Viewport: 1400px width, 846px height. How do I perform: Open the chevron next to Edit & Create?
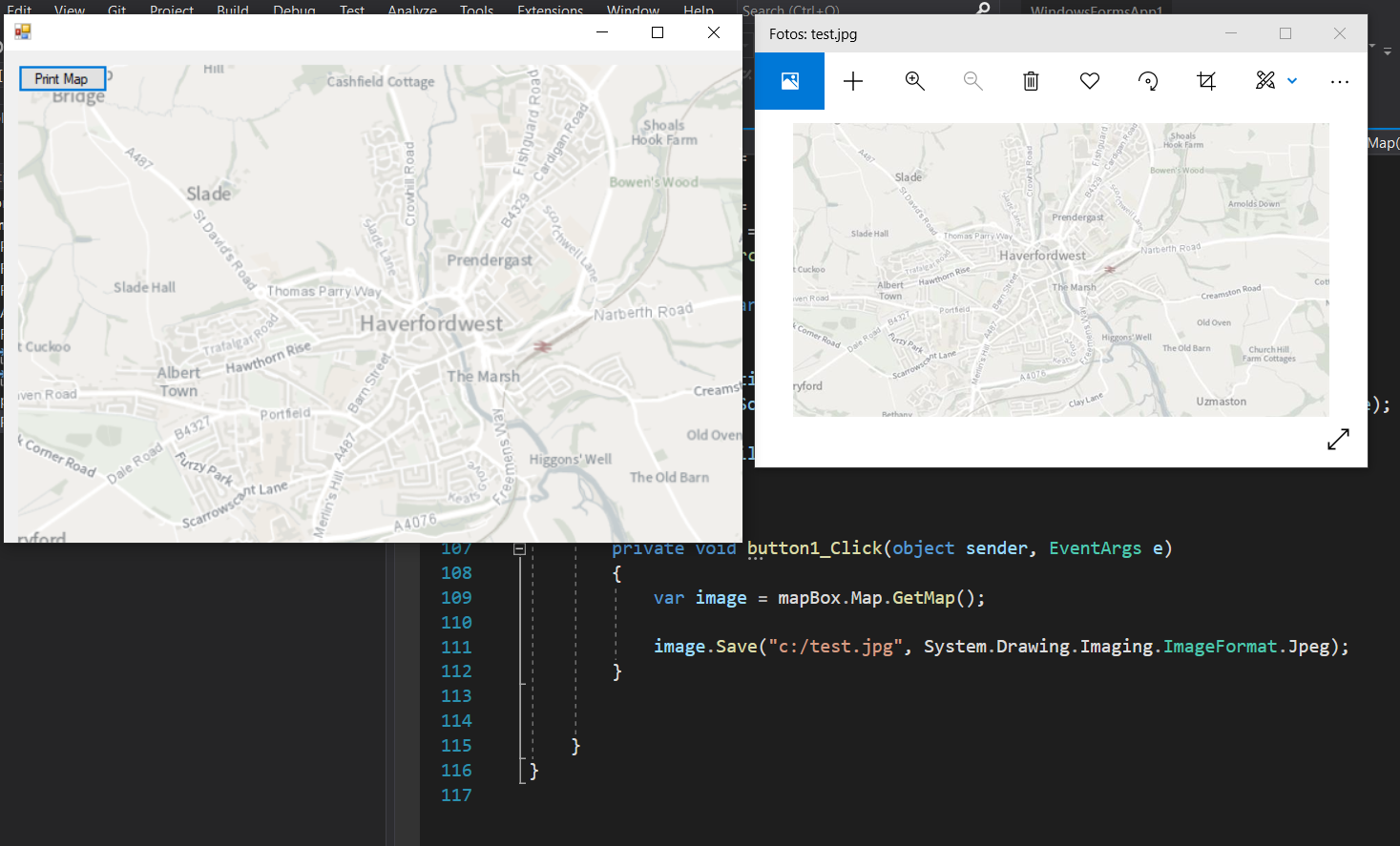1294,81
